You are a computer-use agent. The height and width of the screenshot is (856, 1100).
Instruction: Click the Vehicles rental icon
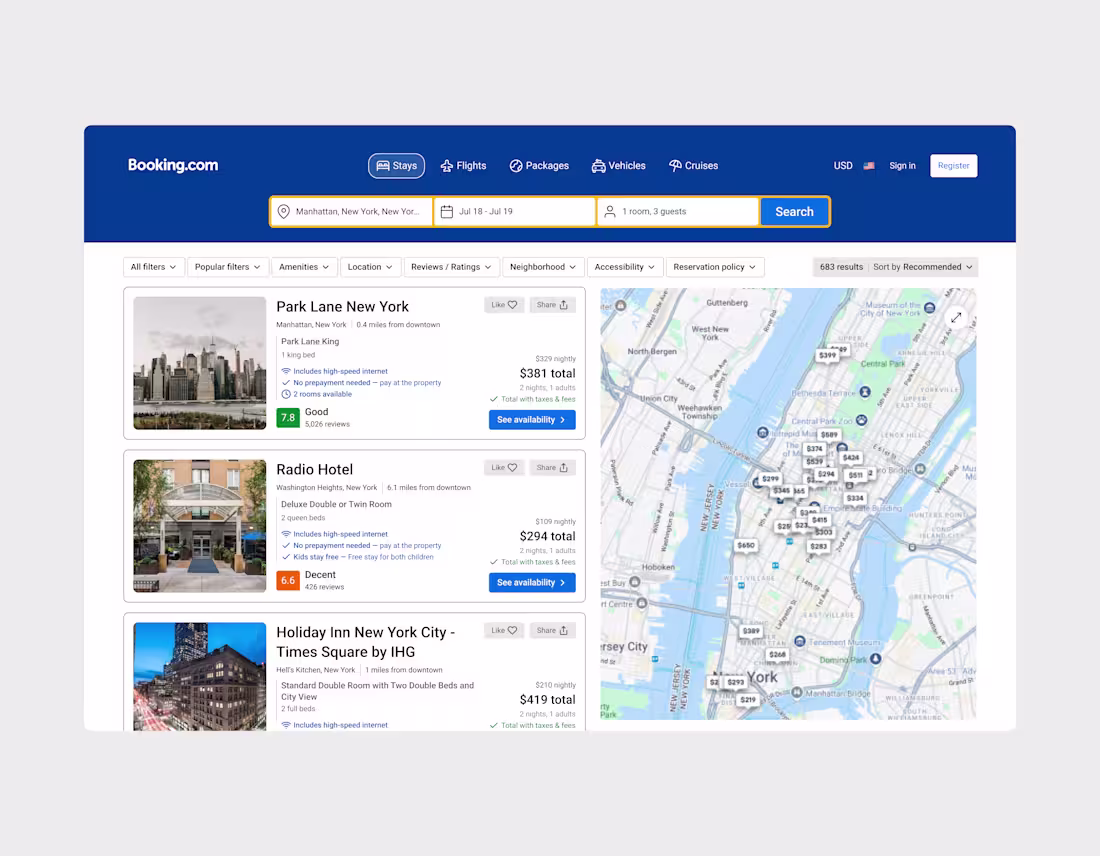[x=596, y=165]
